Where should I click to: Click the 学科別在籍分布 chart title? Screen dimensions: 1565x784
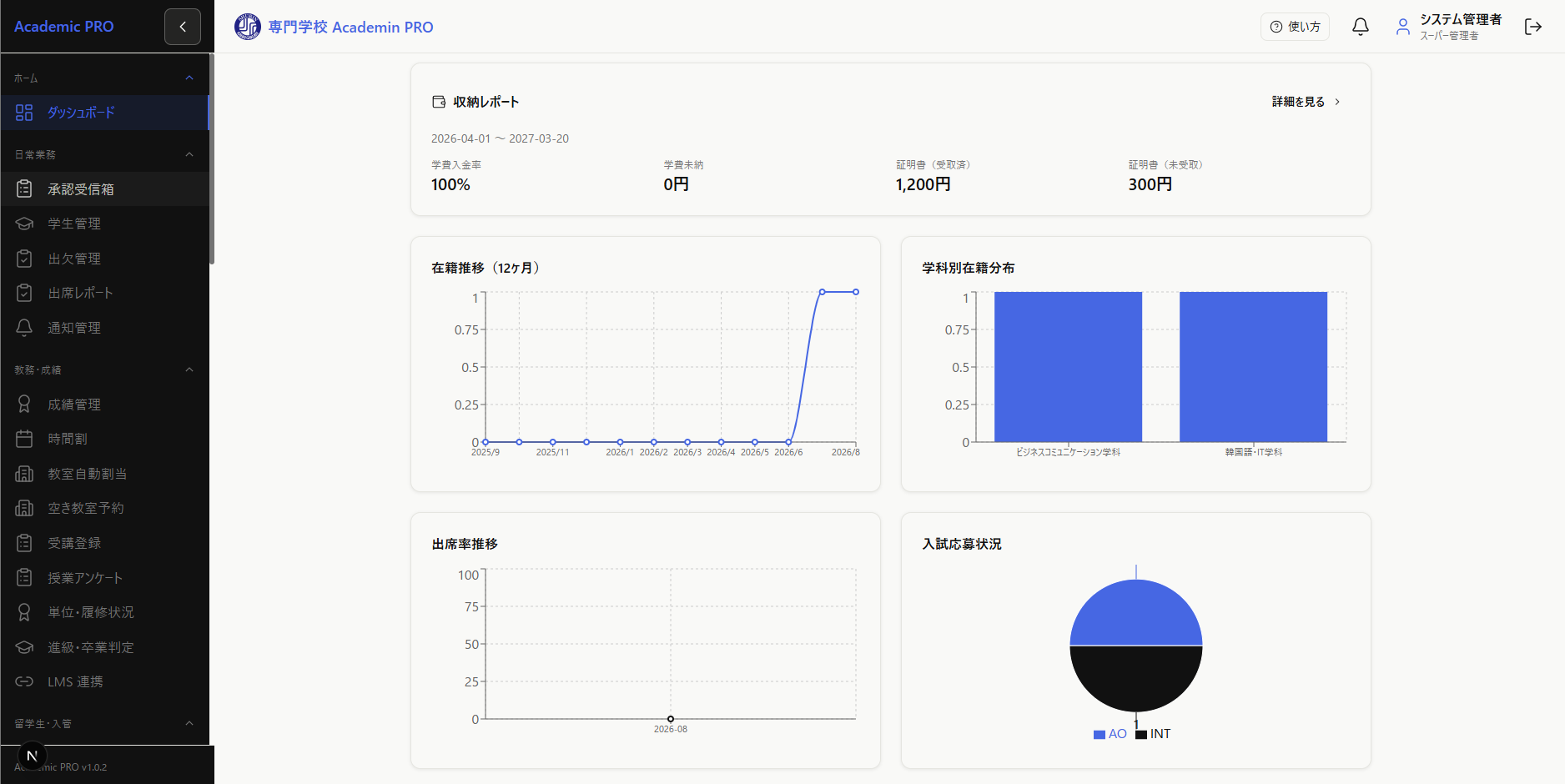point(969,268)
